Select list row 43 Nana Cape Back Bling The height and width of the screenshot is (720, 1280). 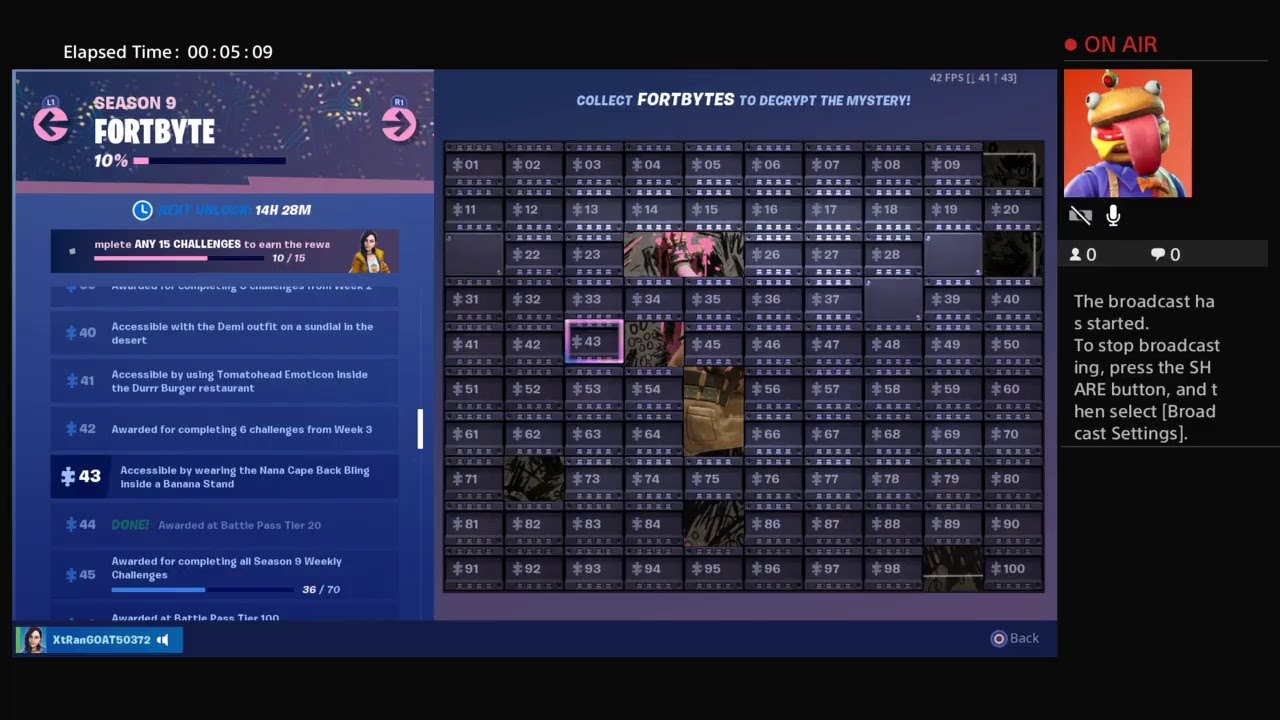point(225,477)
